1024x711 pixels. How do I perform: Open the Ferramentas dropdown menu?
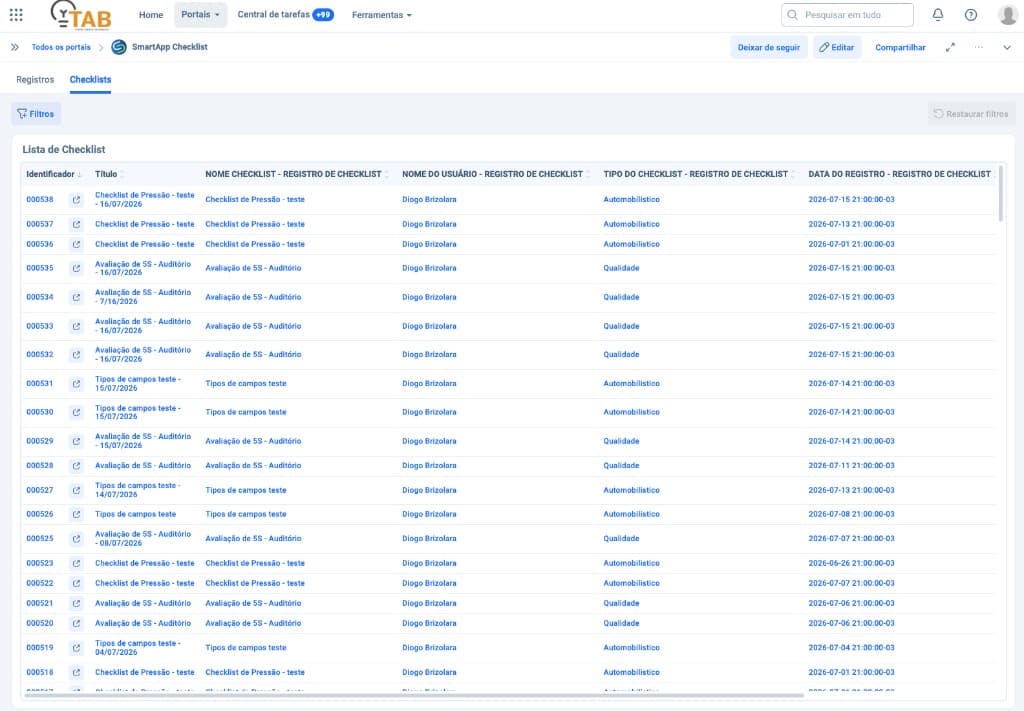coord(381,15)
